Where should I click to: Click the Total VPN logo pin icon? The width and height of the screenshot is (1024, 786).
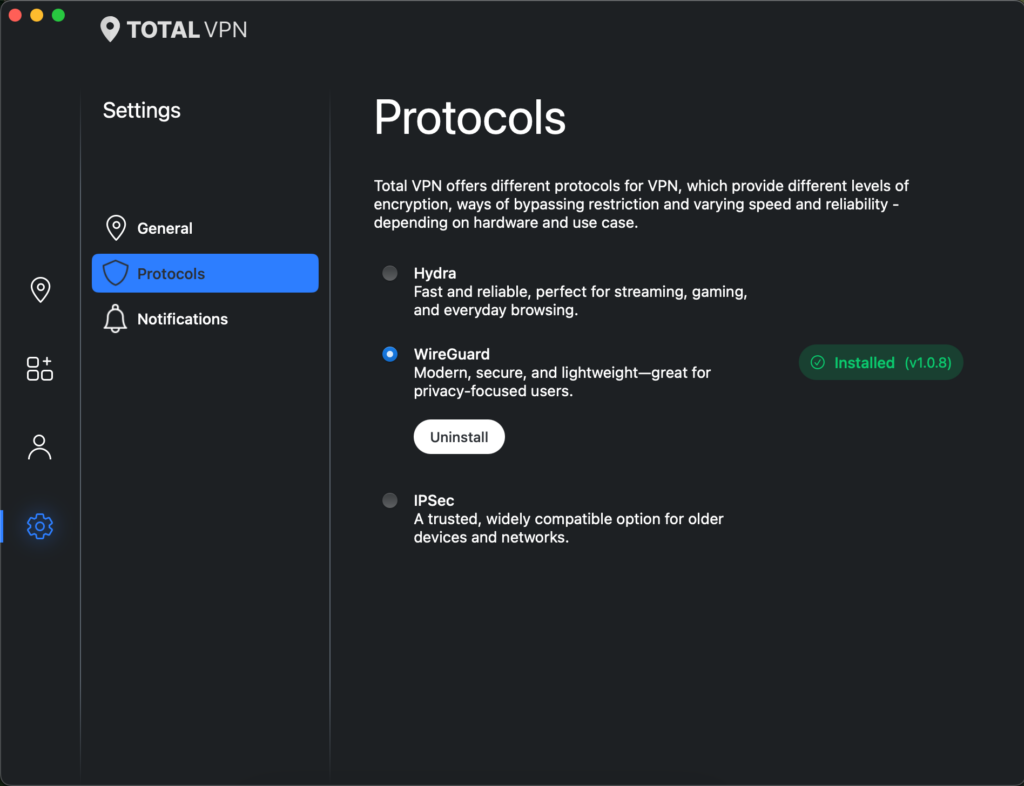pyautogui.click(x=110, y=29)
